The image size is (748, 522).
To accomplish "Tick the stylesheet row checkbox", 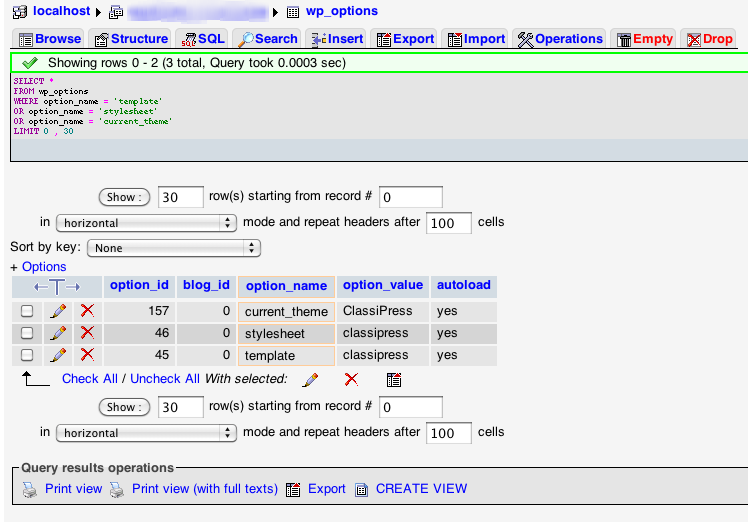I will pyautogui.click(x=27, y=333).
